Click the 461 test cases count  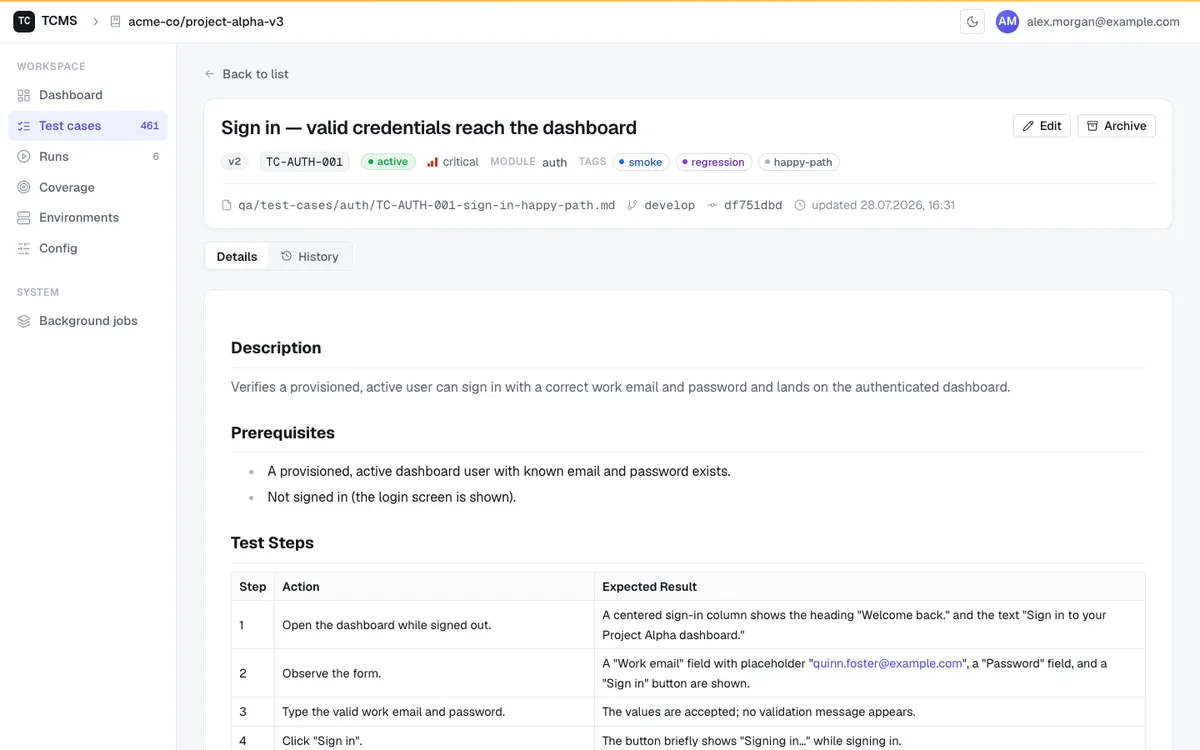pyautogui.click(x=150, y=126)
